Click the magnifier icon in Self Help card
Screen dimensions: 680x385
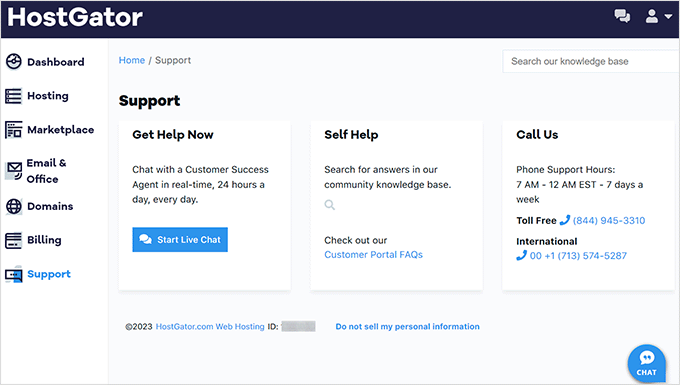click(x=330, y=205)
